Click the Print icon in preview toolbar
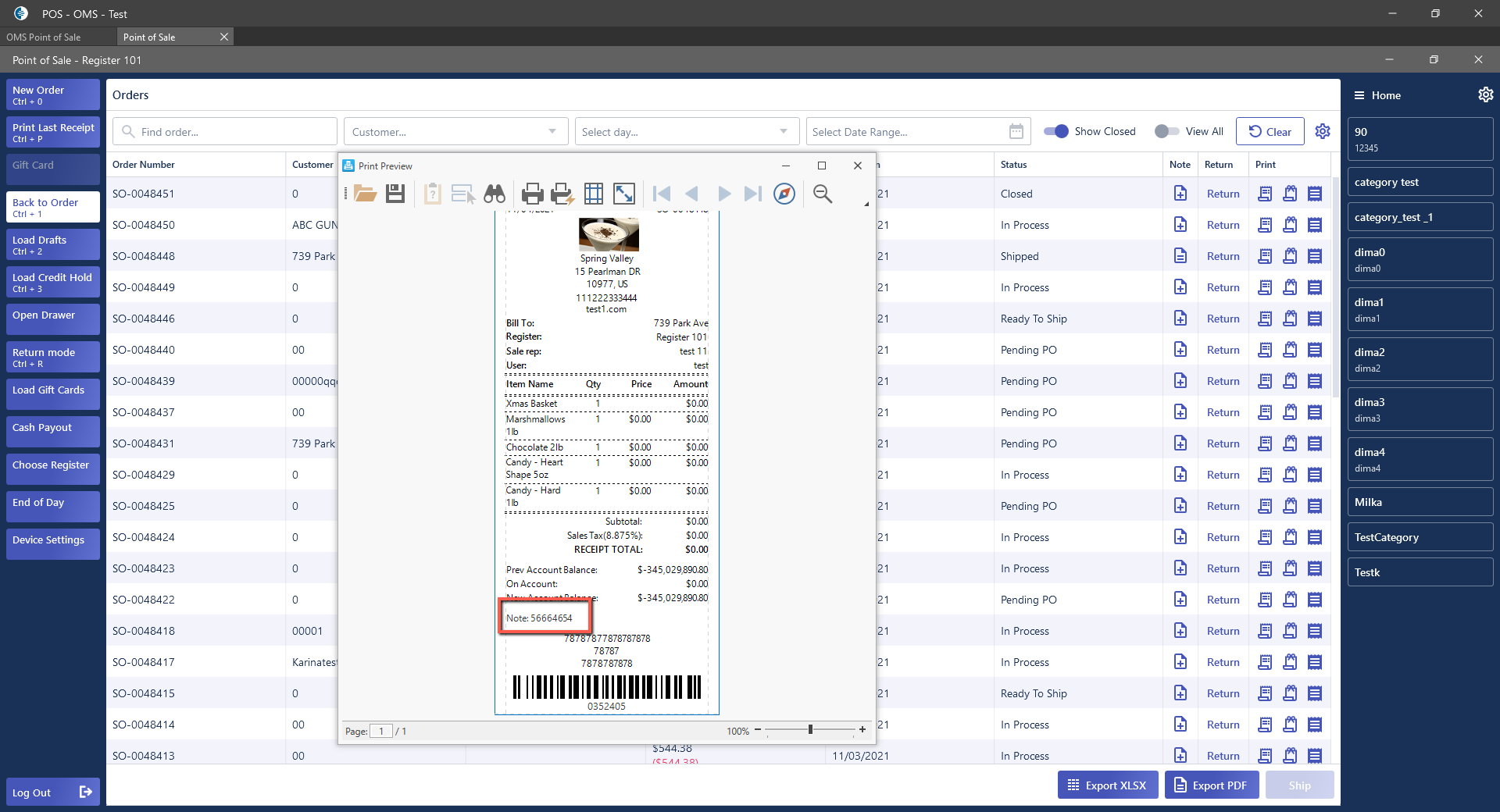This screenshot has width=1500, height=812. coord(532,194)
